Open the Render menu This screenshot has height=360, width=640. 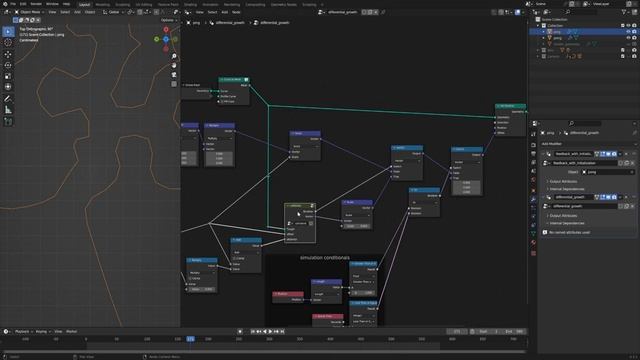tap(36, 4)
